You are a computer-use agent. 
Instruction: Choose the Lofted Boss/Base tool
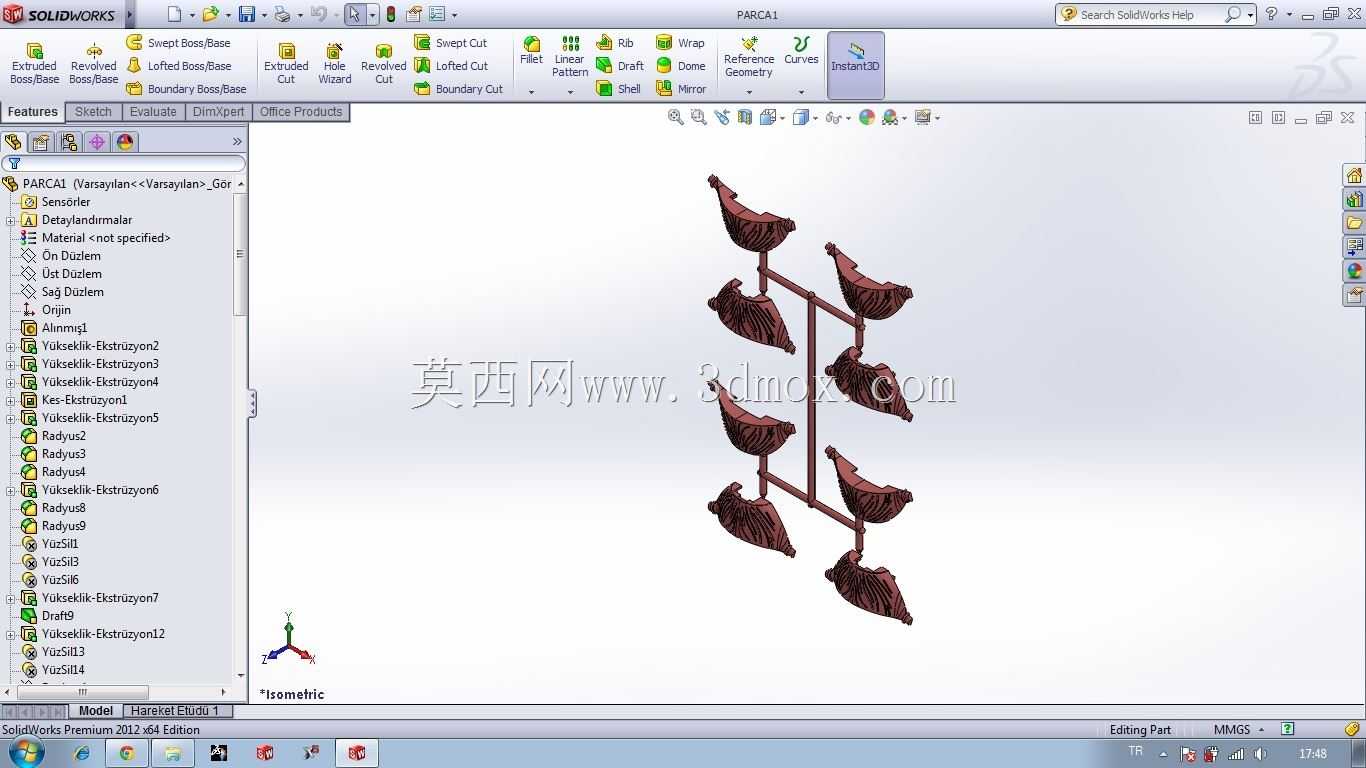pos(178,66)
